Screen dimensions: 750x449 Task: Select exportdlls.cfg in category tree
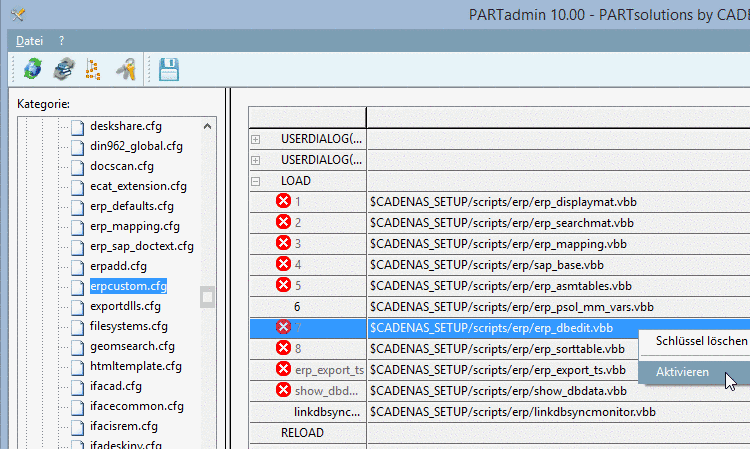125,306
